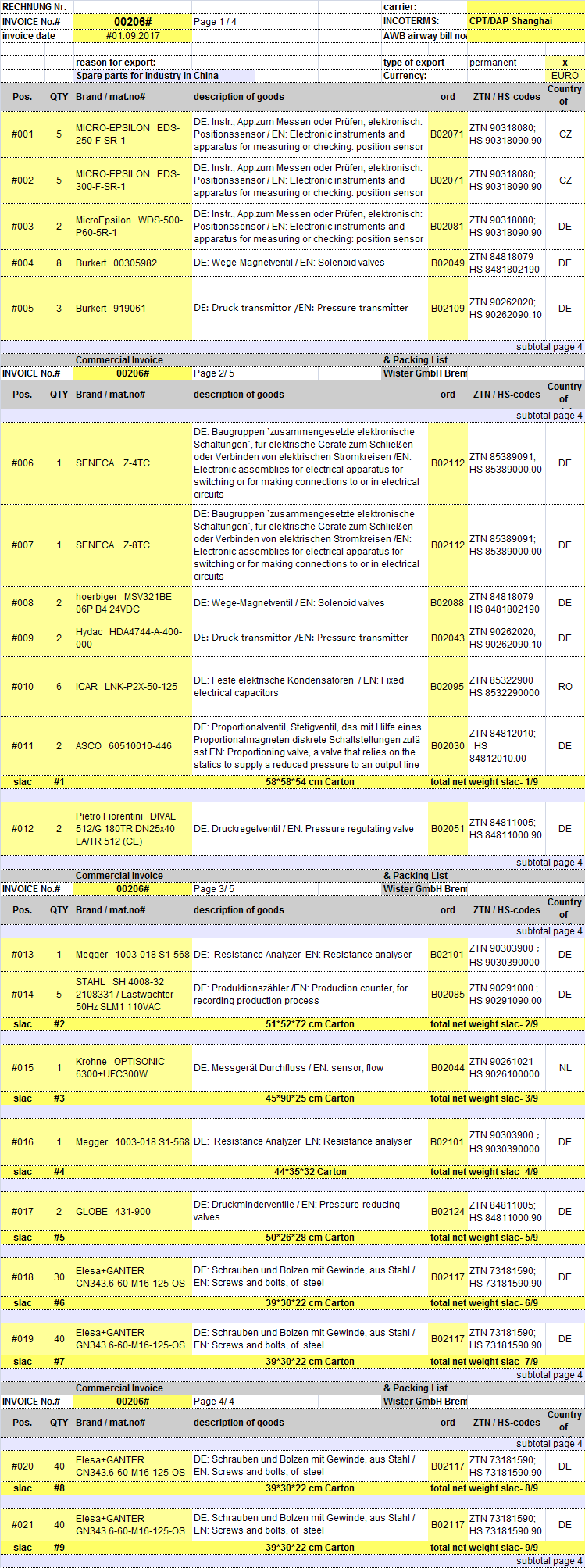
Task: Select 'MICRO-EPSILON EDS-300-F-SR-1' material cell
Action: tap(133, 180)
